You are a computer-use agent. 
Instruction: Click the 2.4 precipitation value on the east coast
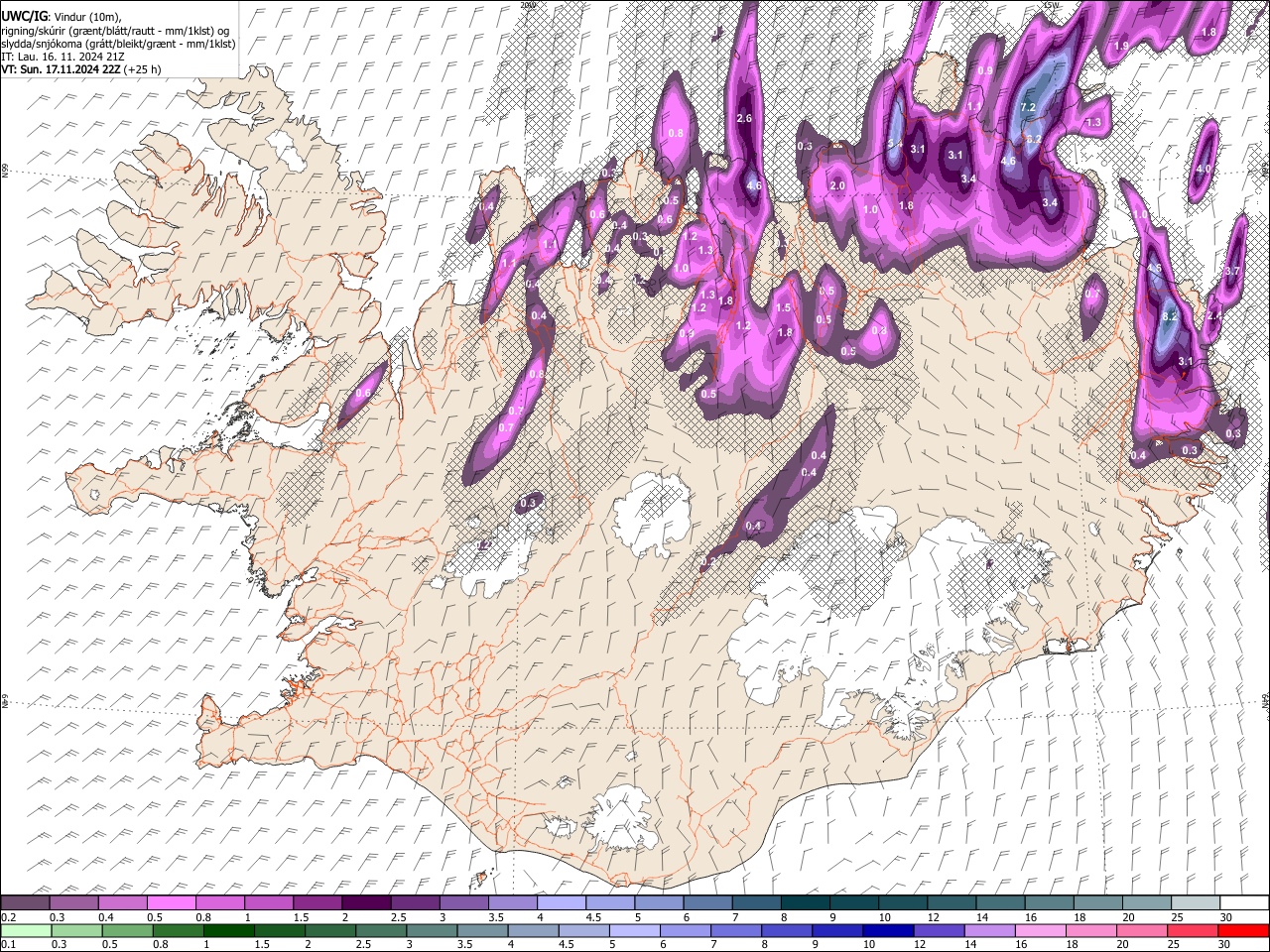[x=1214, y=315]
